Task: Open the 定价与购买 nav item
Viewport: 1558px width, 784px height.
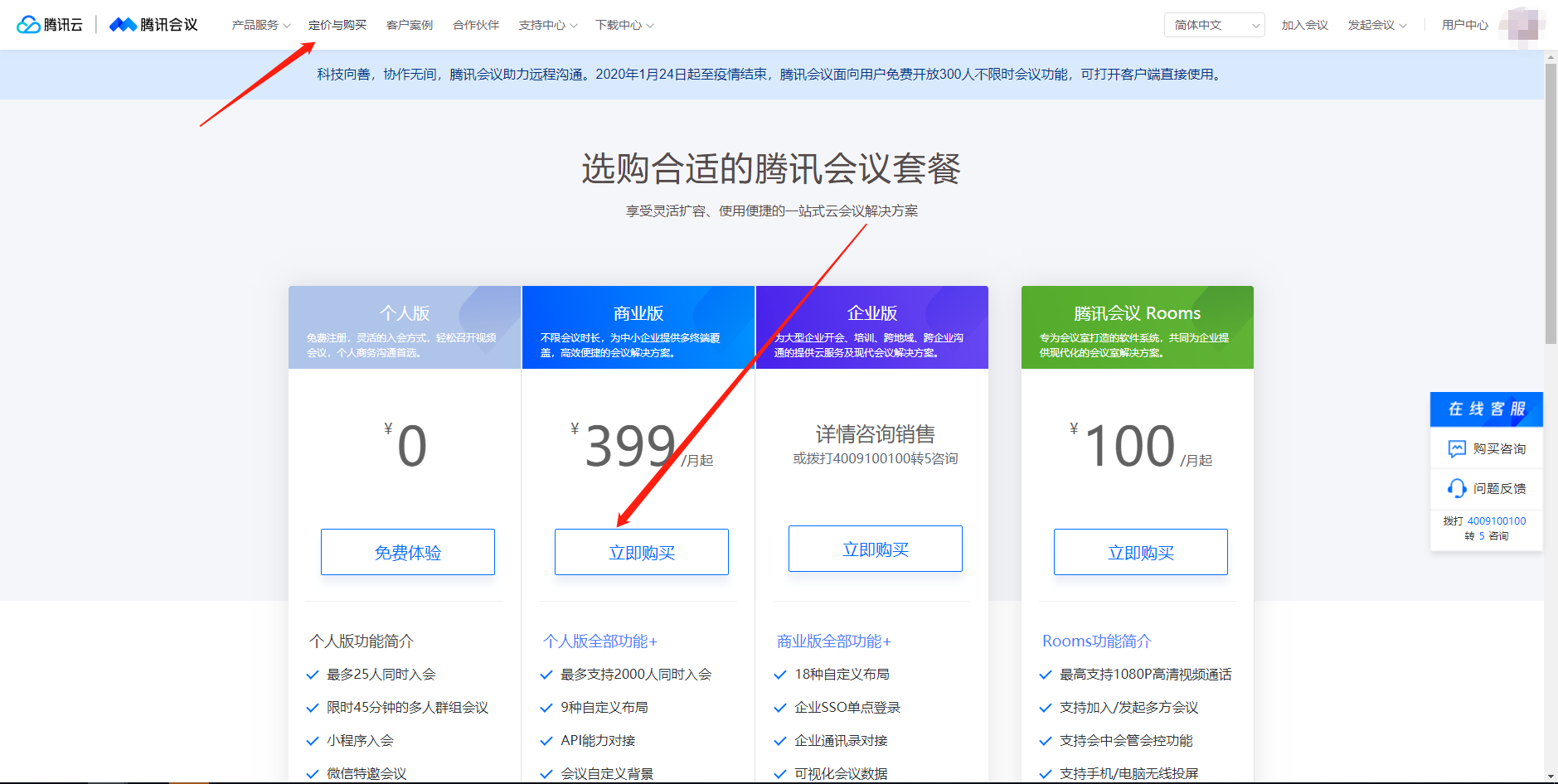Action: (x=337, y=25)
